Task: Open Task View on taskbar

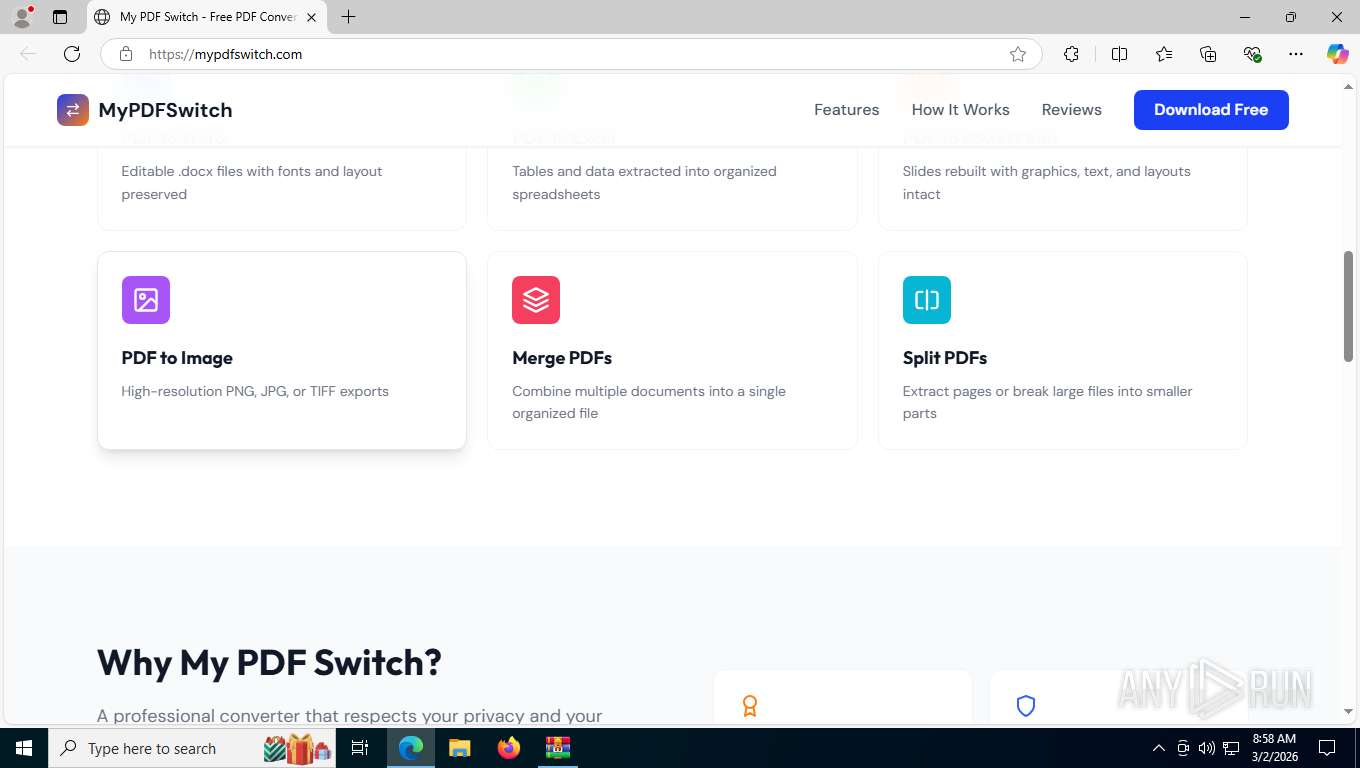Action: [360, 748]
